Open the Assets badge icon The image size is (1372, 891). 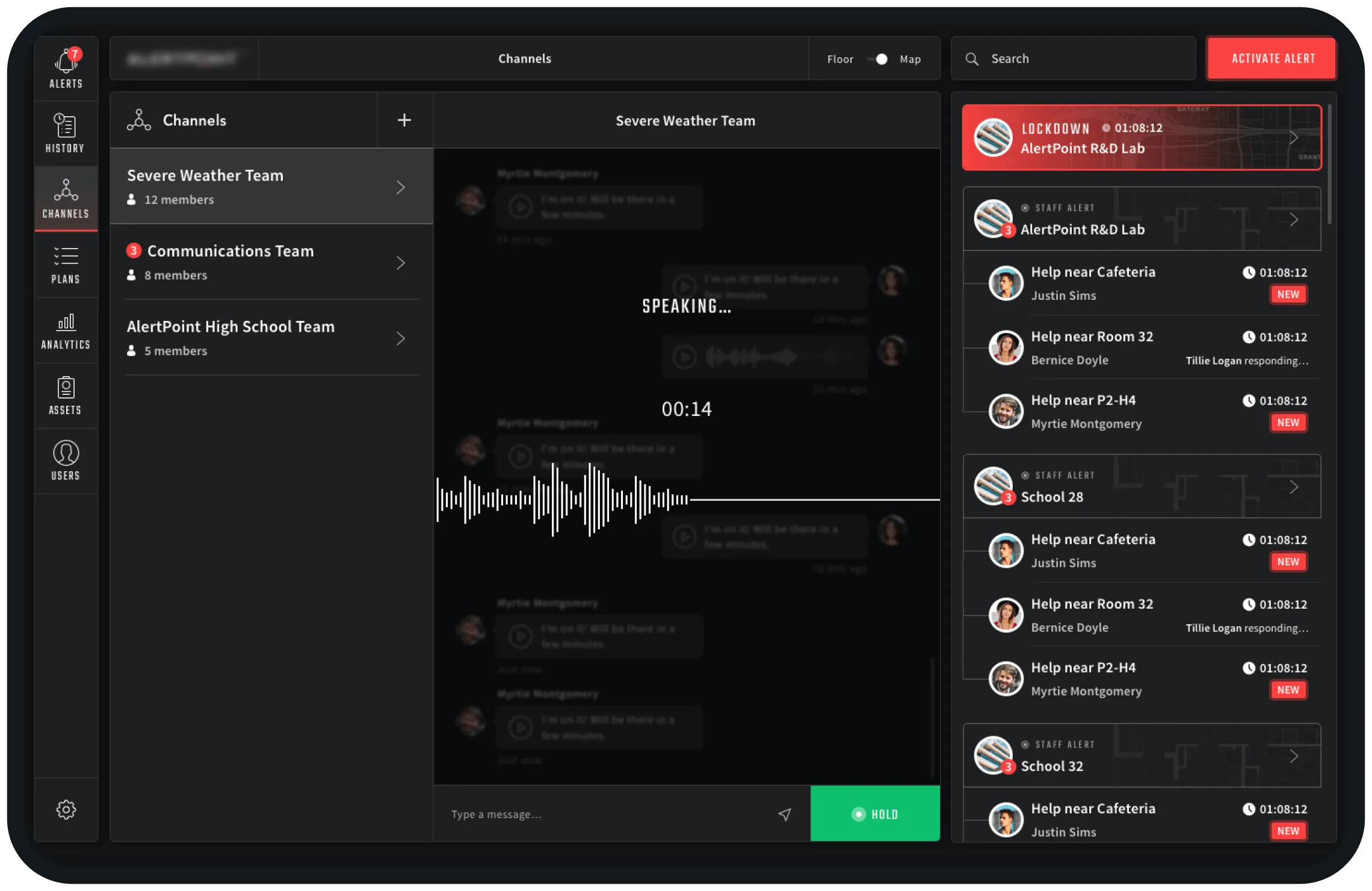(66, 388)
